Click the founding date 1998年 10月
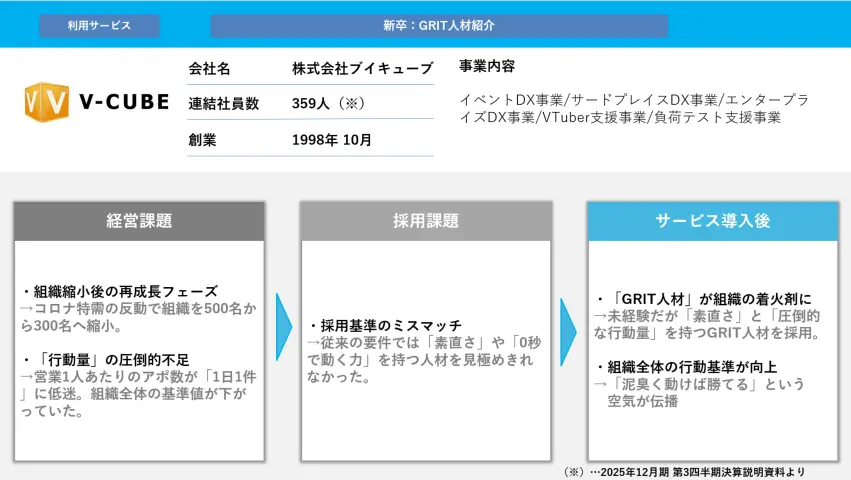Image resolution: width=851 pixels, height=480 pixels. tap(332, 140)
